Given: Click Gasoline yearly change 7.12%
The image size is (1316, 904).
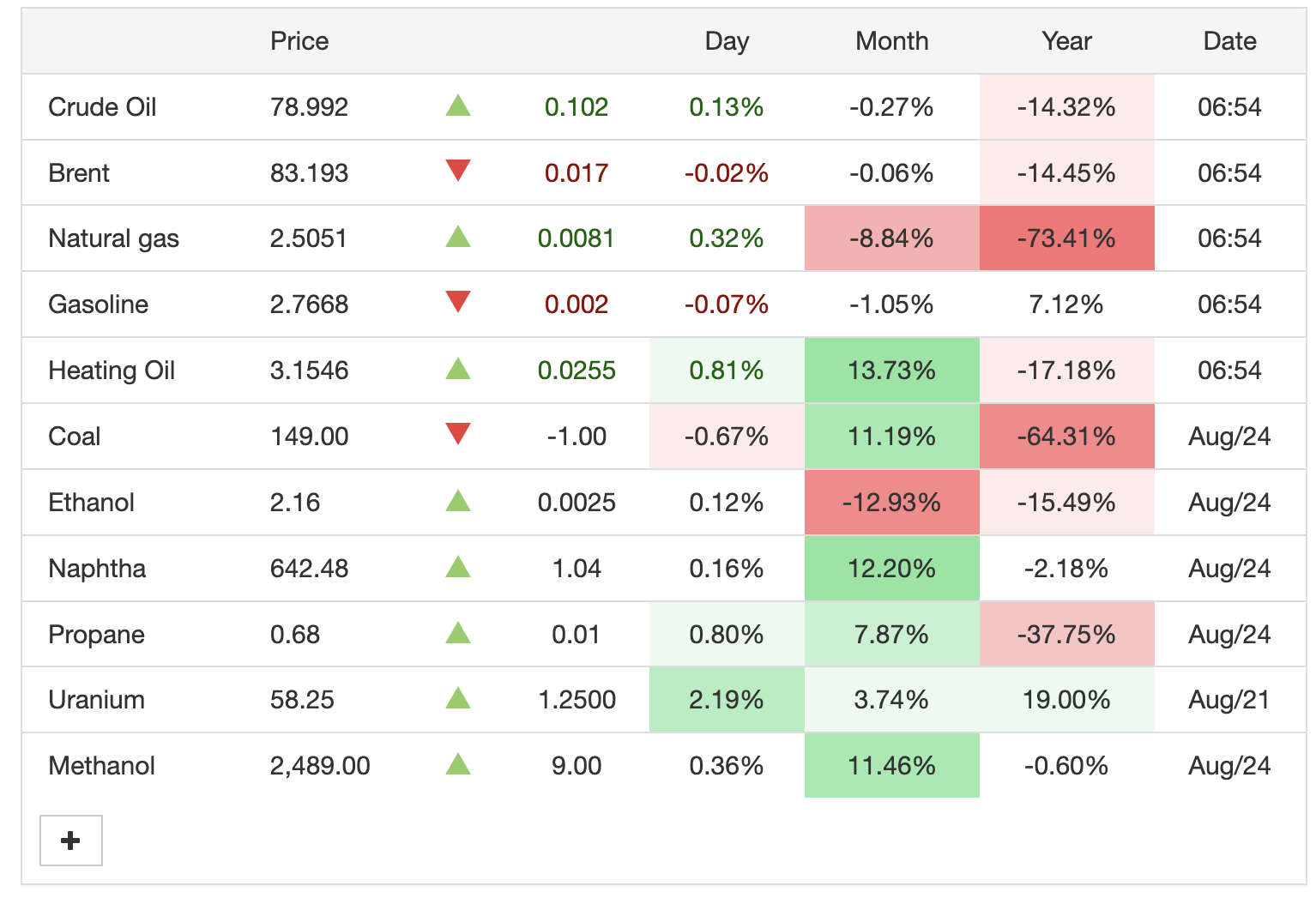Looking at the screenshot, I should point(1066,304).
